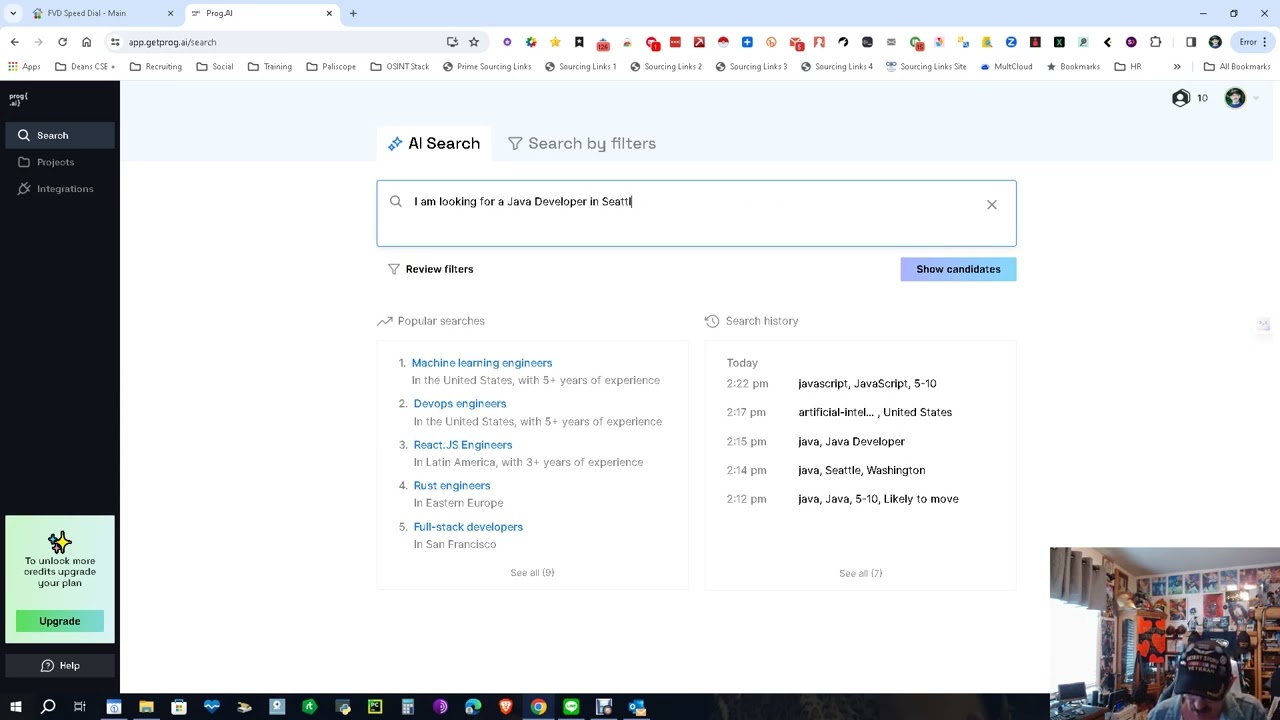Click the credits icon next to 10

[x=1181, y=98]
